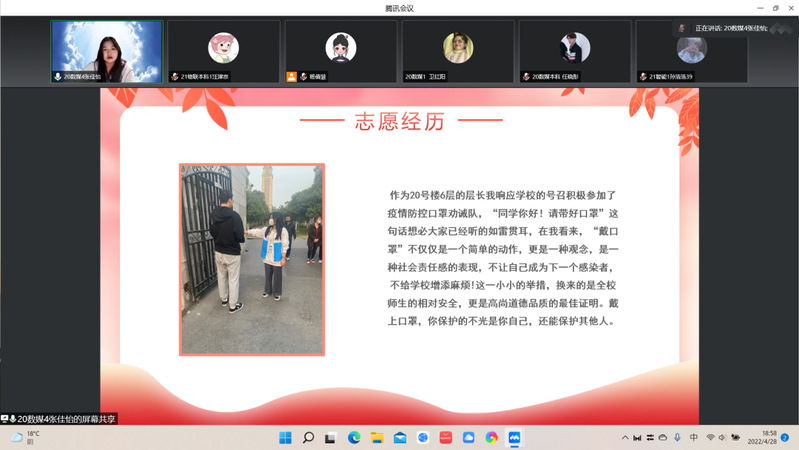
Task: Click the volunteer photo in the shared slide
Action: 252,259
